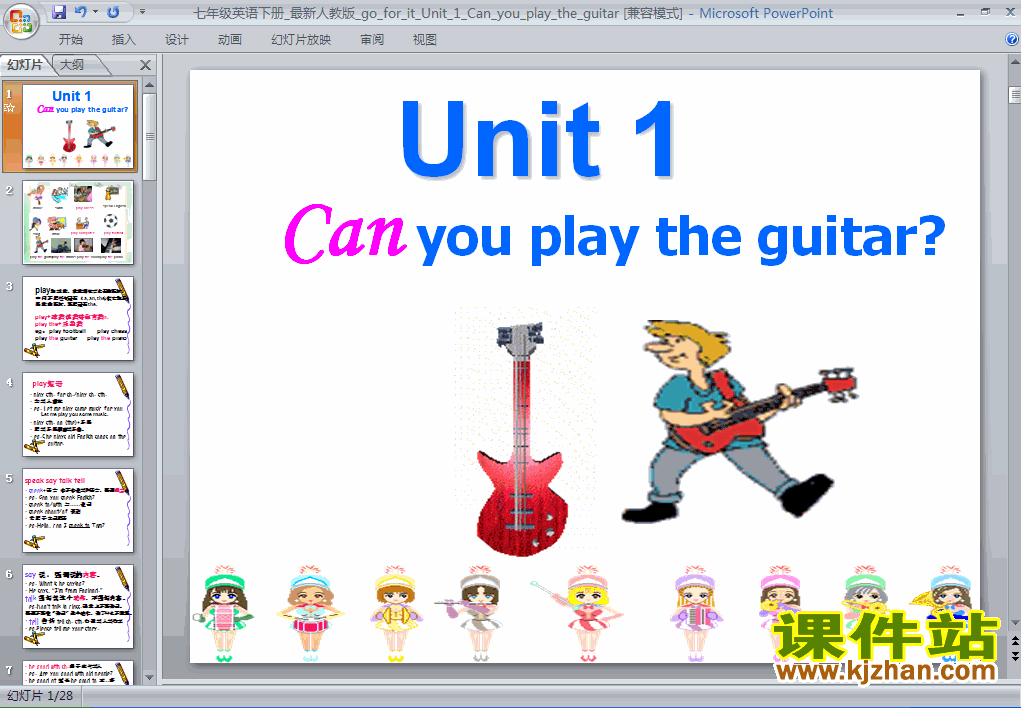Click the Undo icon
Image resolution: width=1021 pixels, height=708 pixels.
[x=80, y=12]
